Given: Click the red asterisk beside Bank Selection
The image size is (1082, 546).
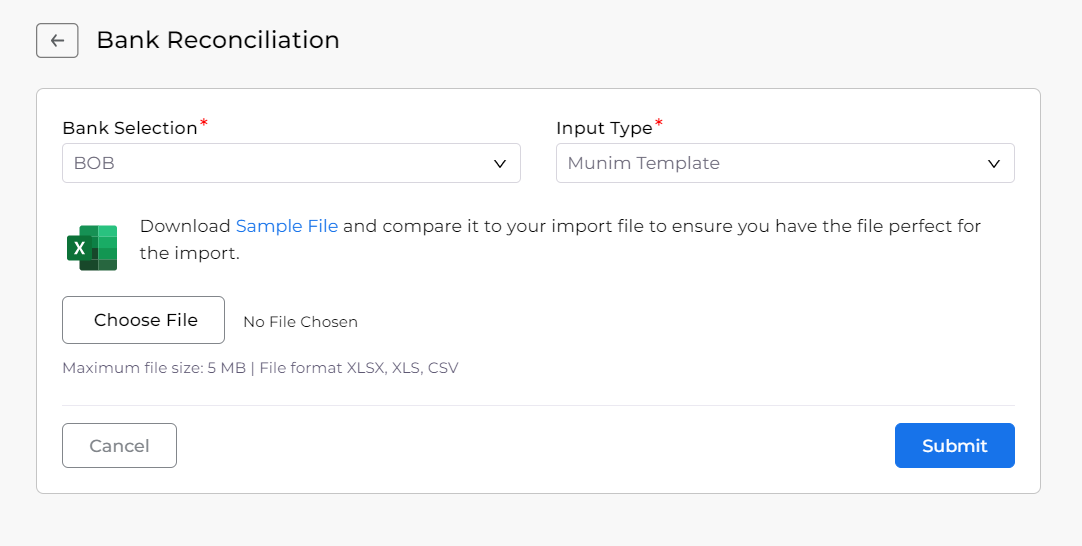Looking at the screenshot, I should tap(204, 123).
